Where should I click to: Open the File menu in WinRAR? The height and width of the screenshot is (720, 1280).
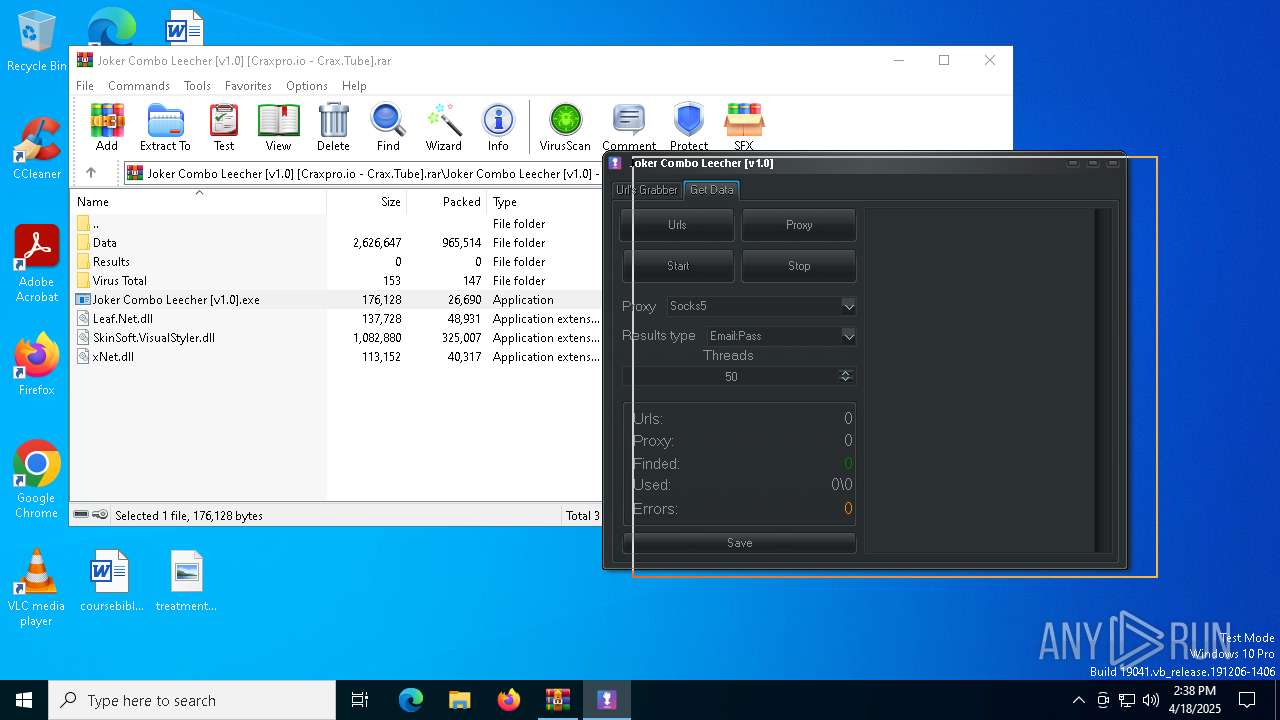85,86
